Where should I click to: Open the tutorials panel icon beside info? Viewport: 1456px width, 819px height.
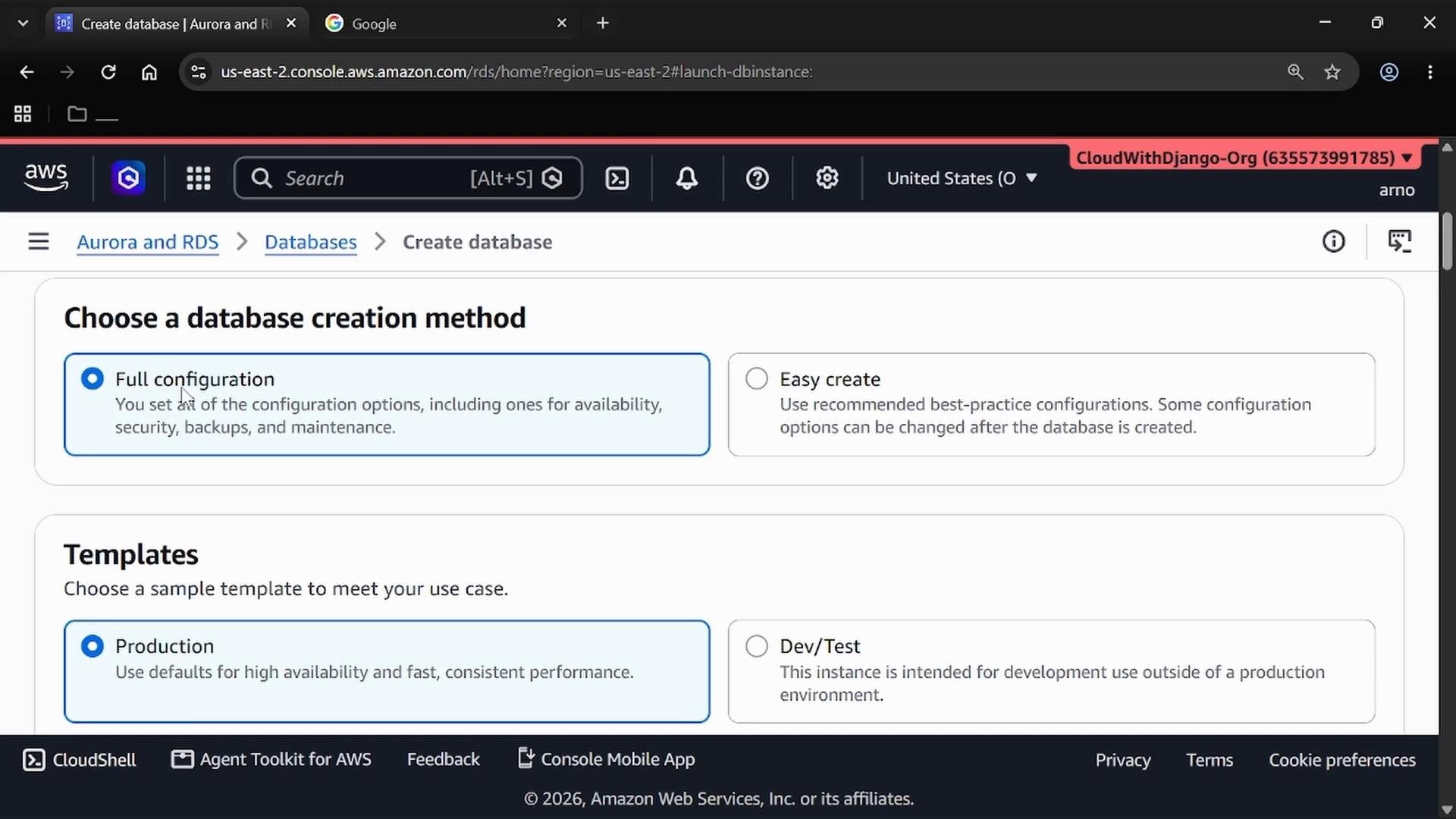[x=1400, y=242]
